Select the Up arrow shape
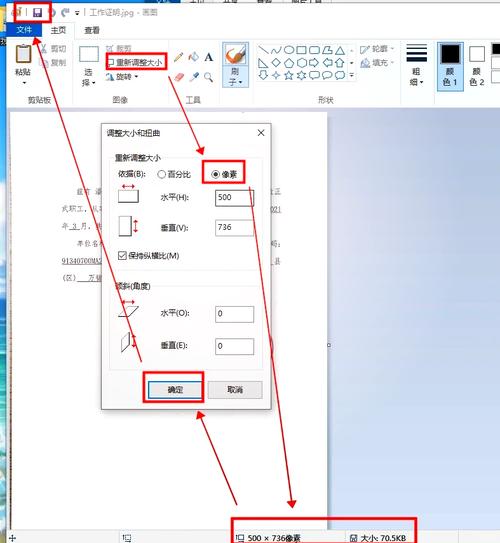Image resolution: width=500 pixels, height=543 pixels. point(340,63)
